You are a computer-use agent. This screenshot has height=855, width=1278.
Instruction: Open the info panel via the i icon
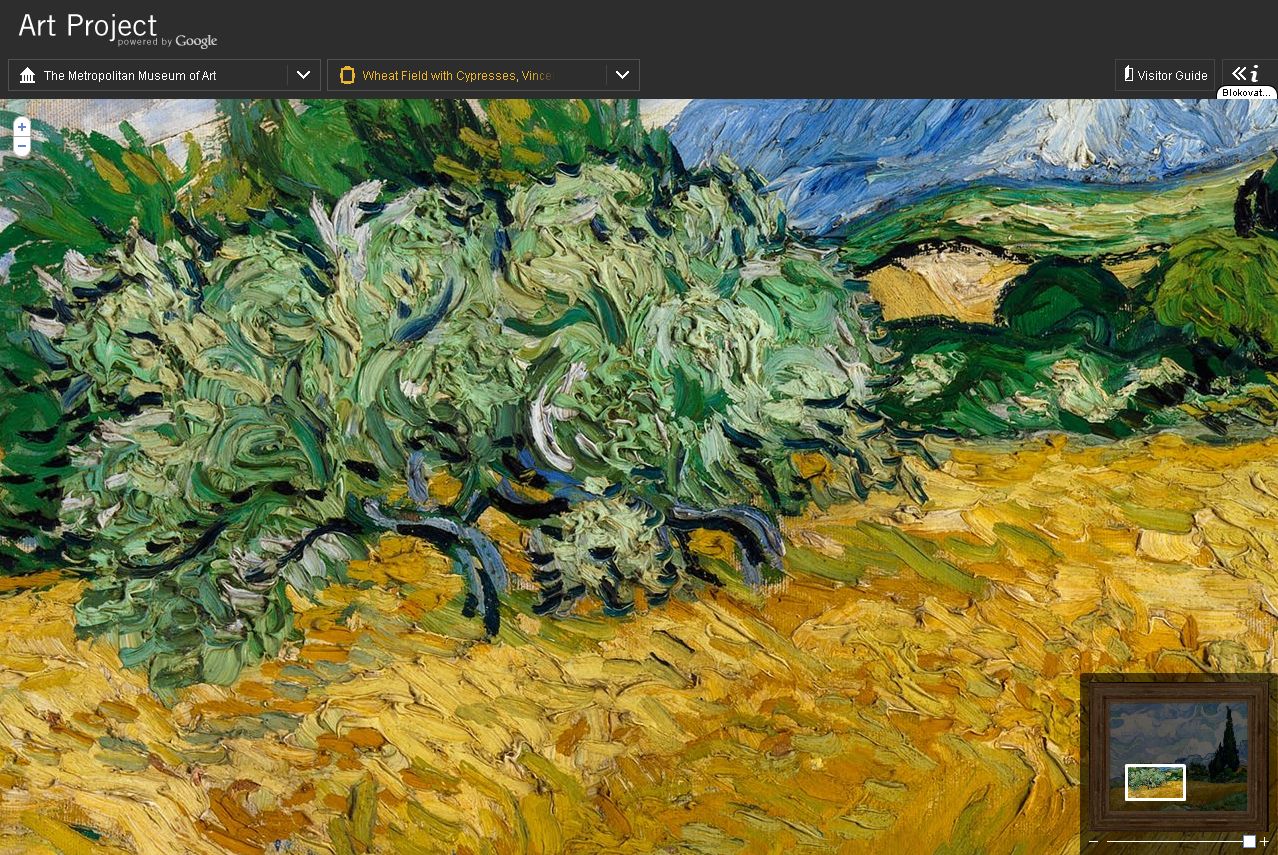coord(1255,74)
